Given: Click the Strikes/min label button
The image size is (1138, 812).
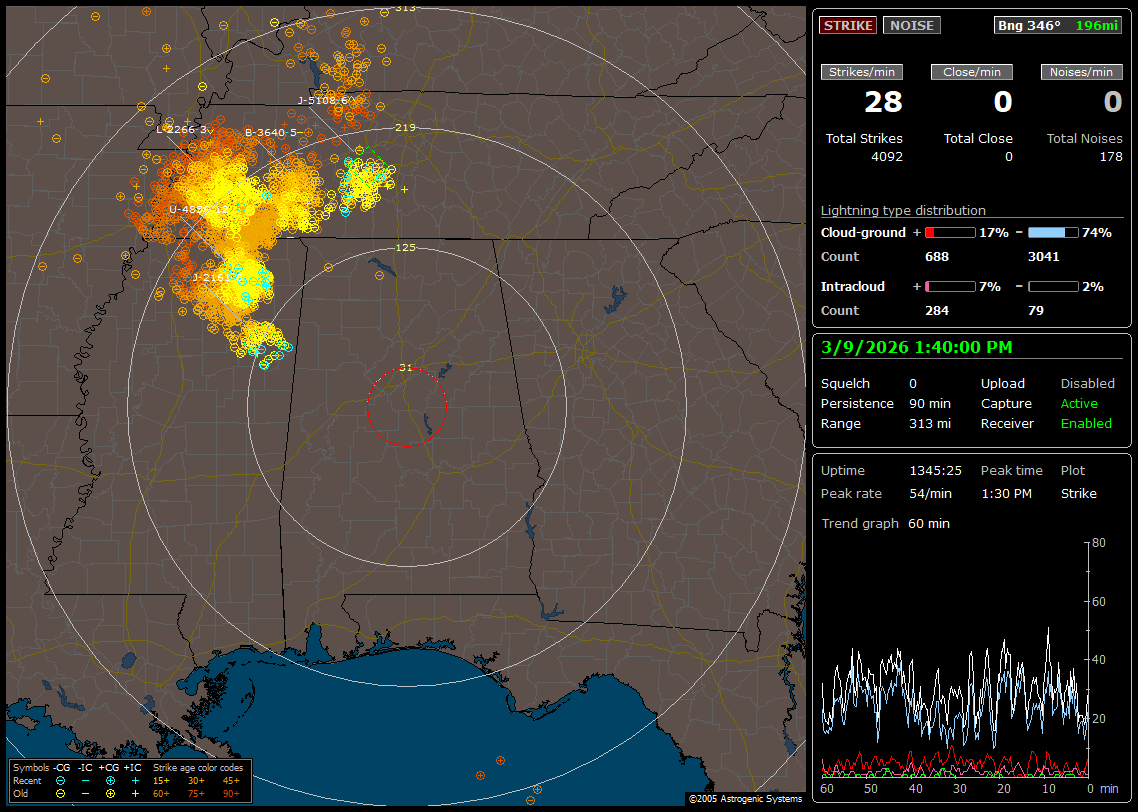Looking at the screenshot, I should point(862,72).
